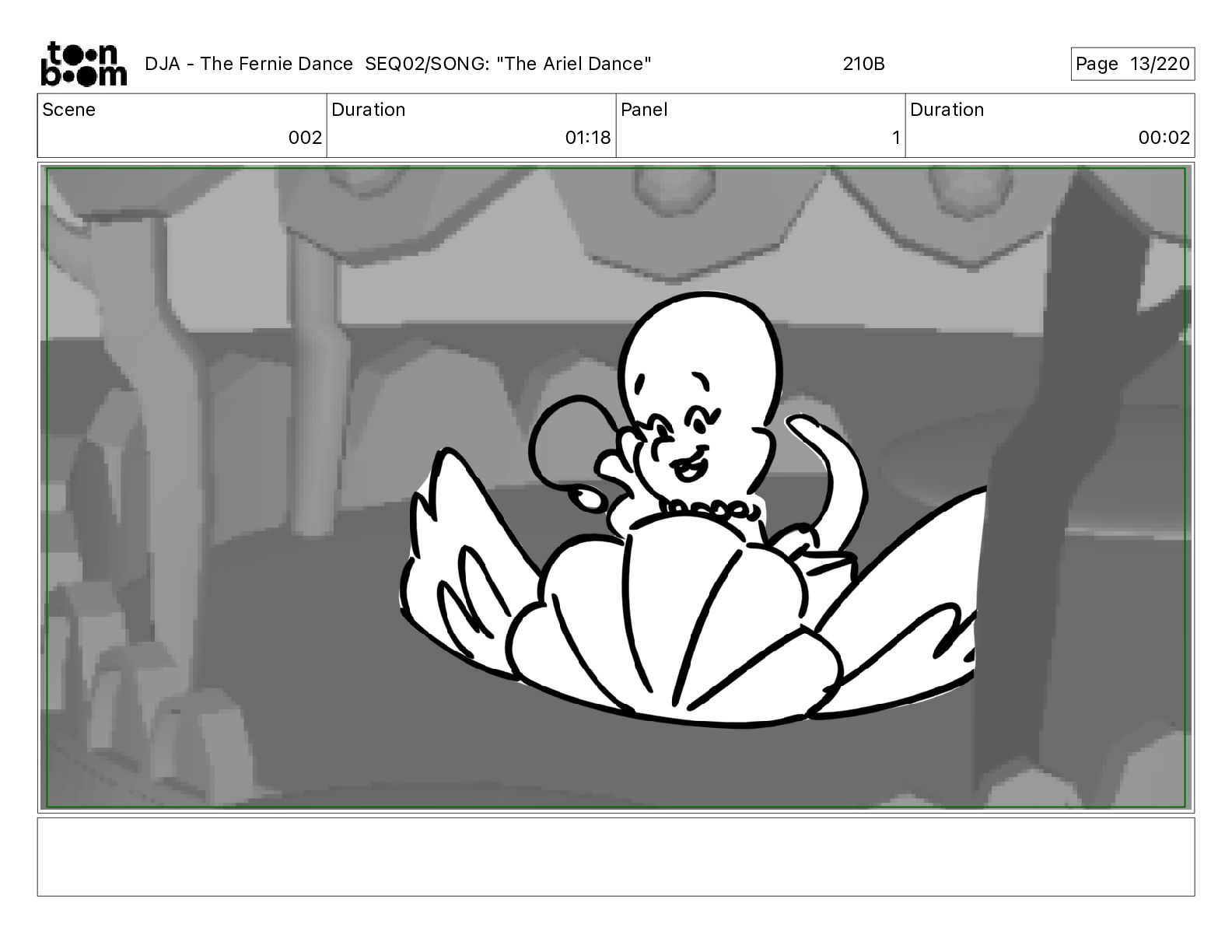Image resolution: width=1232 pixels, height=952 pixels.
Task: Click the Scene label
Action: tap(69, 110)
